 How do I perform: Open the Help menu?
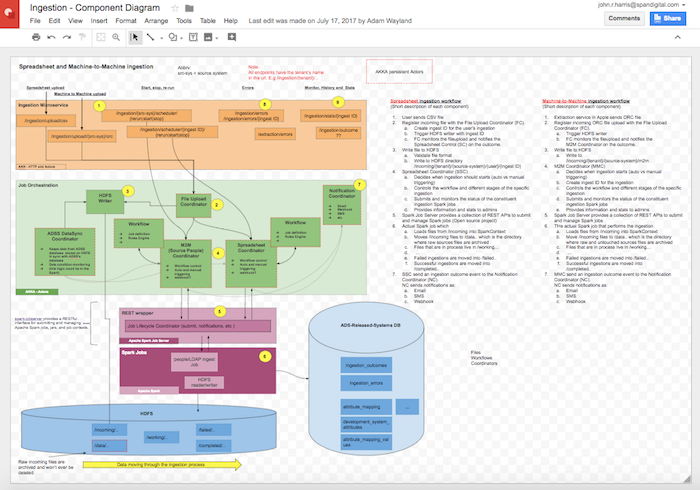[230, 21]
